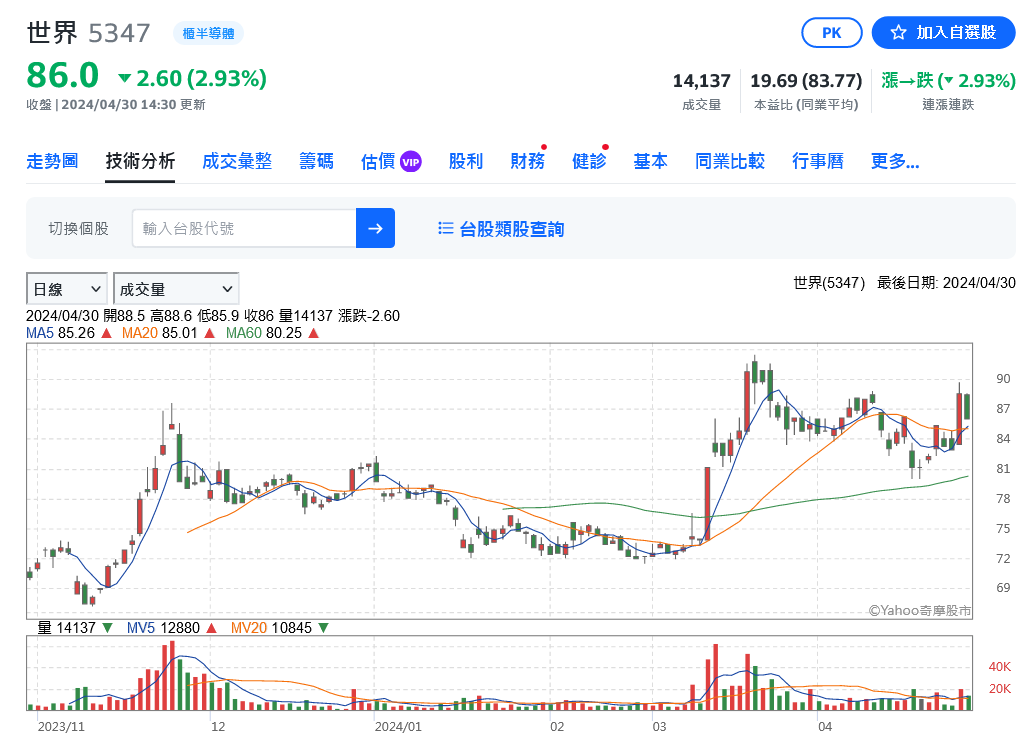Click the list icon beside 台股類股查詢
1022x738 pixels.
tap(446, 228)
